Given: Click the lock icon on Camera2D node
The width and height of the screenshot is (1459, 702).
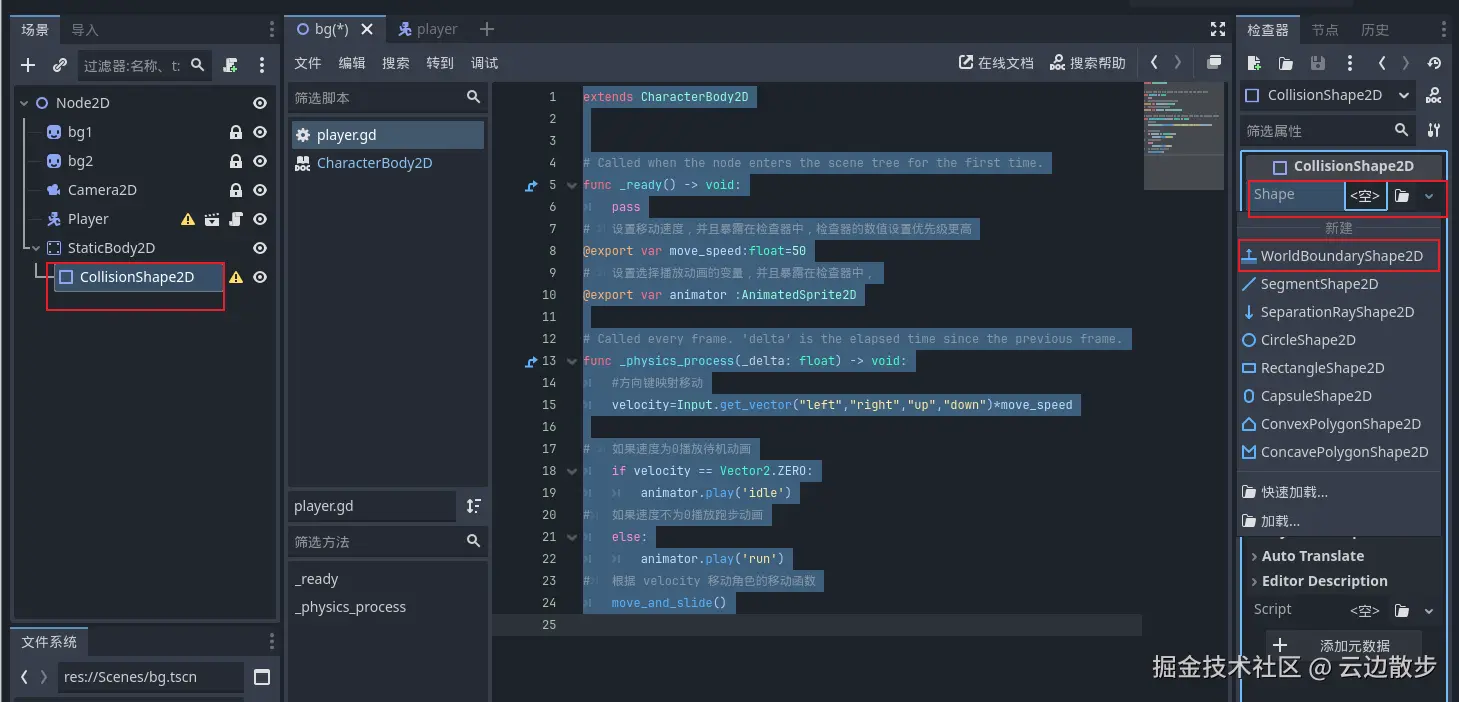Looking at the screenshot, I should pos(236,190).
